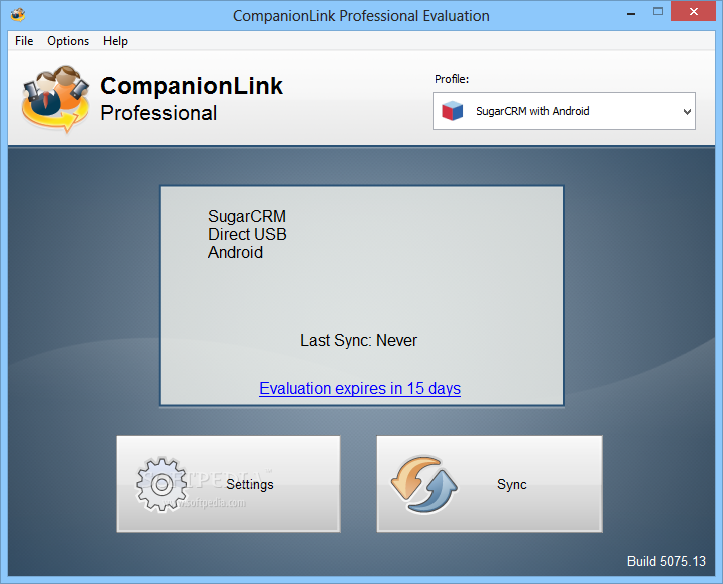The width and height of the screenshot is (723, 584).
Task: Click the 'Direct USB' text
Action: coord(247,234)
